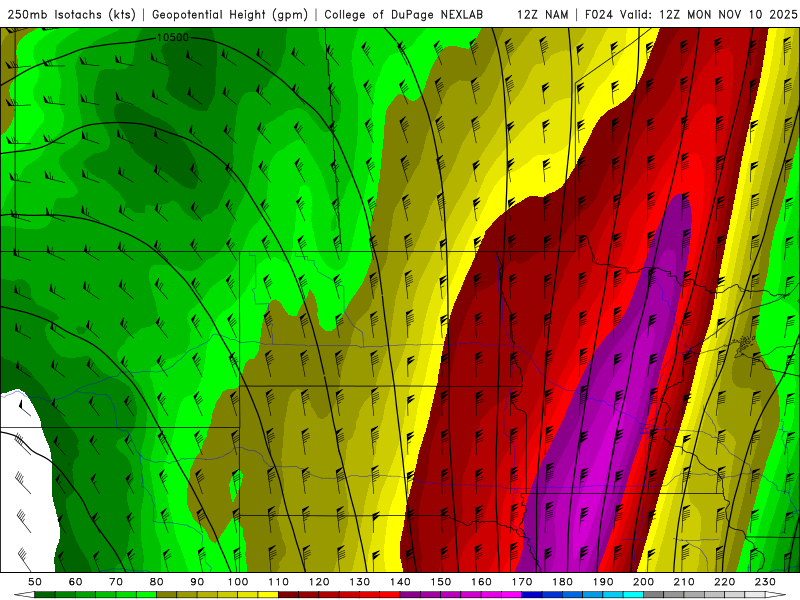Screen dimensions: 800x600
Task: Click the 'F024 Valid: 12Z MON NOV 10 2025' text
Action: pos(691,15)
